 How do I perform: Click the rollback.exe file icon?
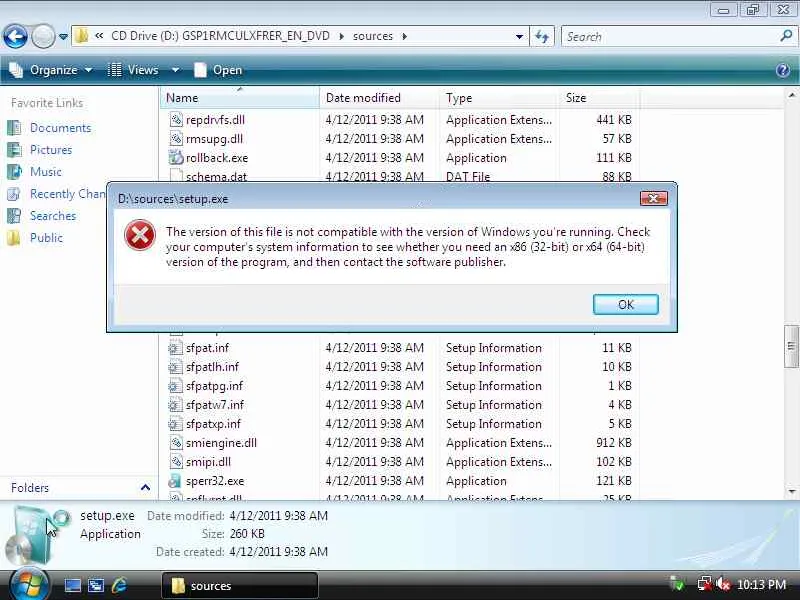[176, 158]
